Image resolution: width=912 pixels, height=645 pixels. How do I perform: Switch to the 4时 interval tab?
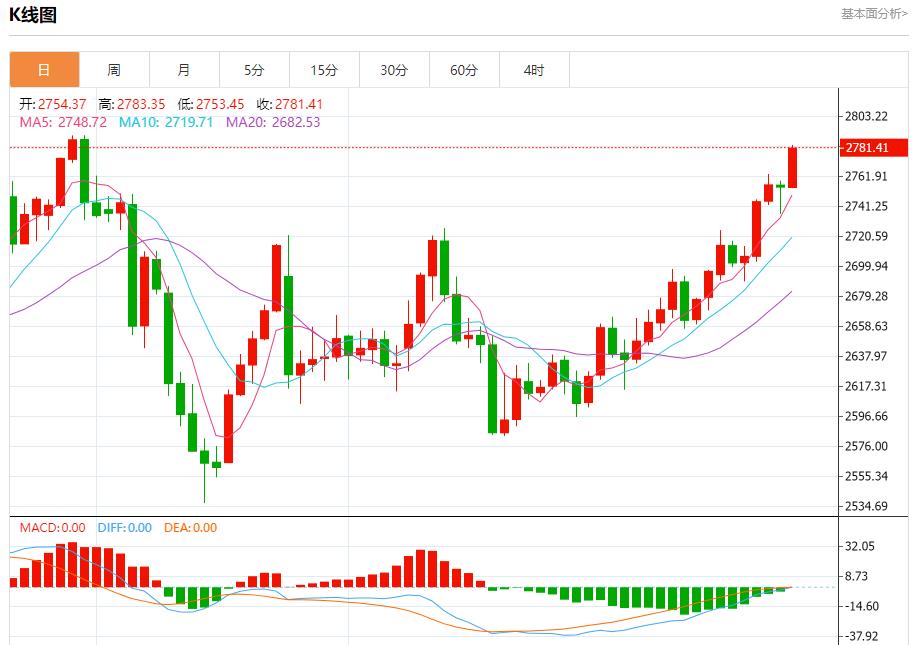[x=534, y=70]
